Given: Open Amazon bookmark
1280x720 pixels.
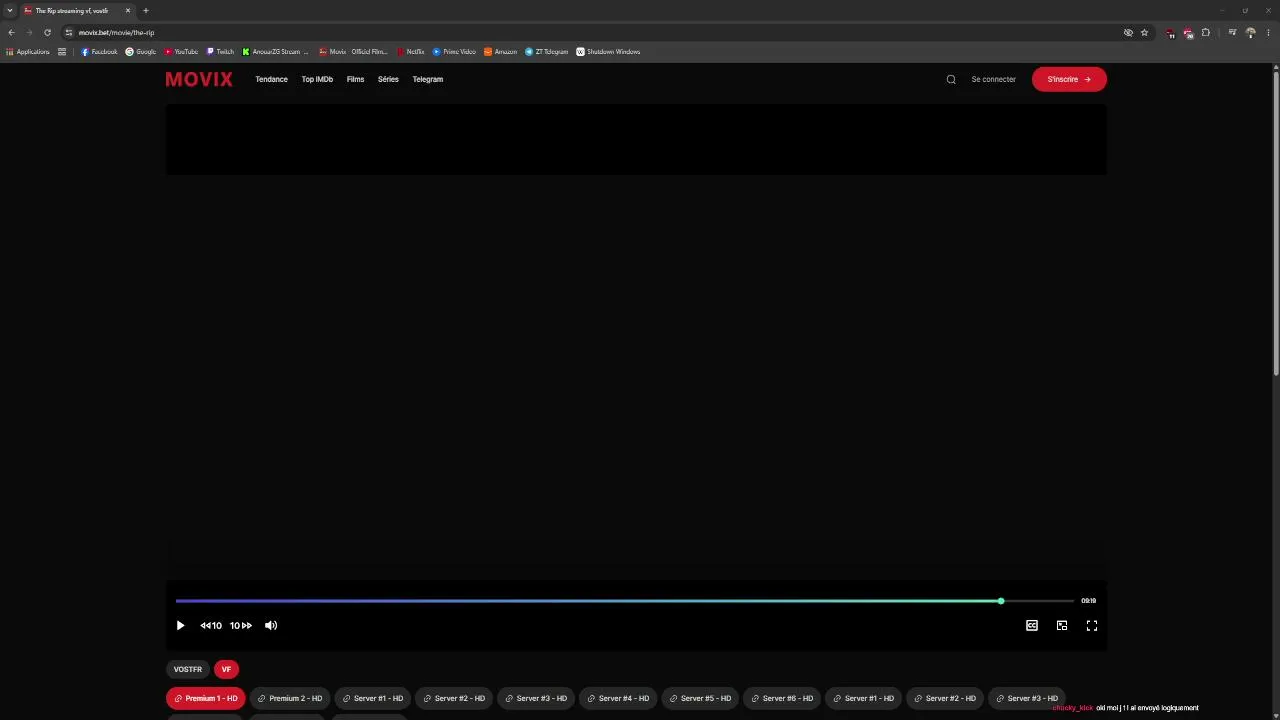Looking at the screenshot, I should tap(501, 52).
